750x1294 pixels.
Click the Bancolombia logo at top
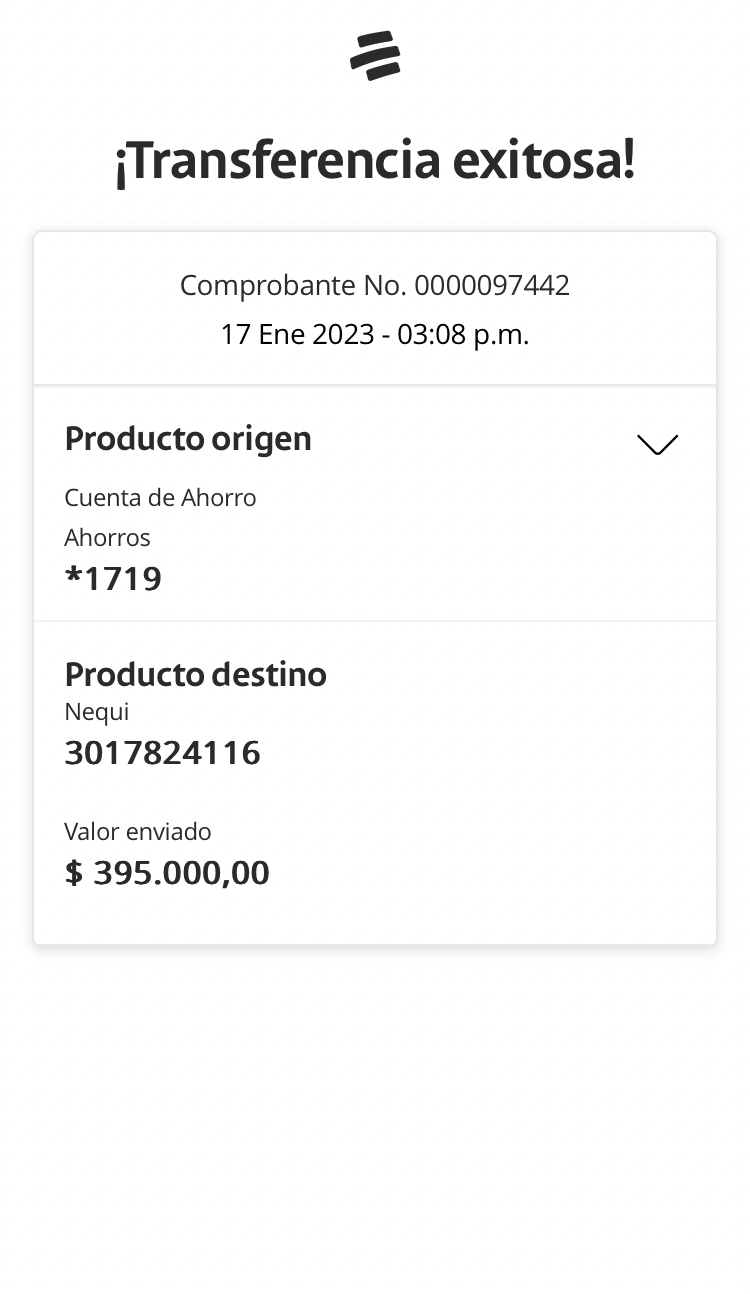[375, 55]
